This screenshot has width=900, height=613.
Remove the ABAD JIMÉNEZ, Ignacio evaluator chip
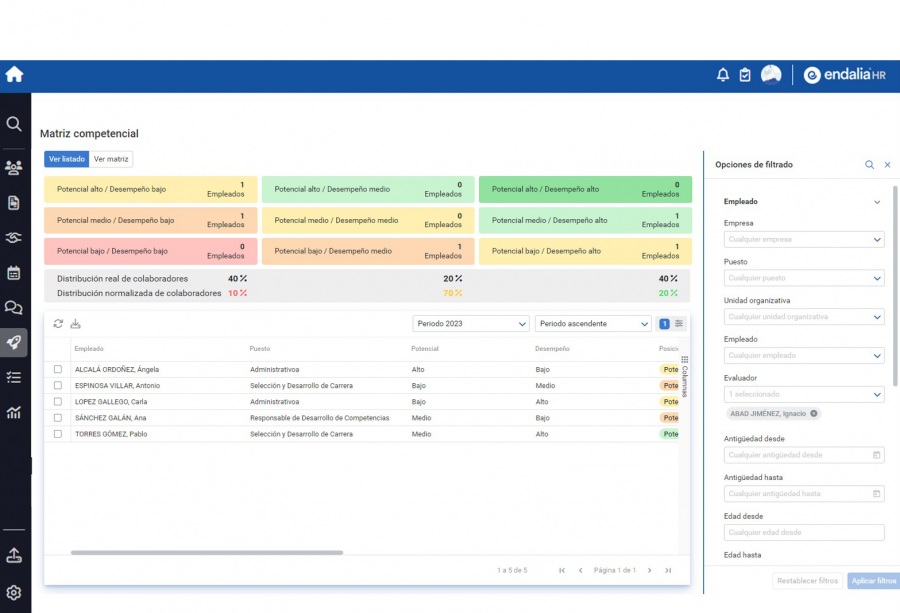[814, 413]
